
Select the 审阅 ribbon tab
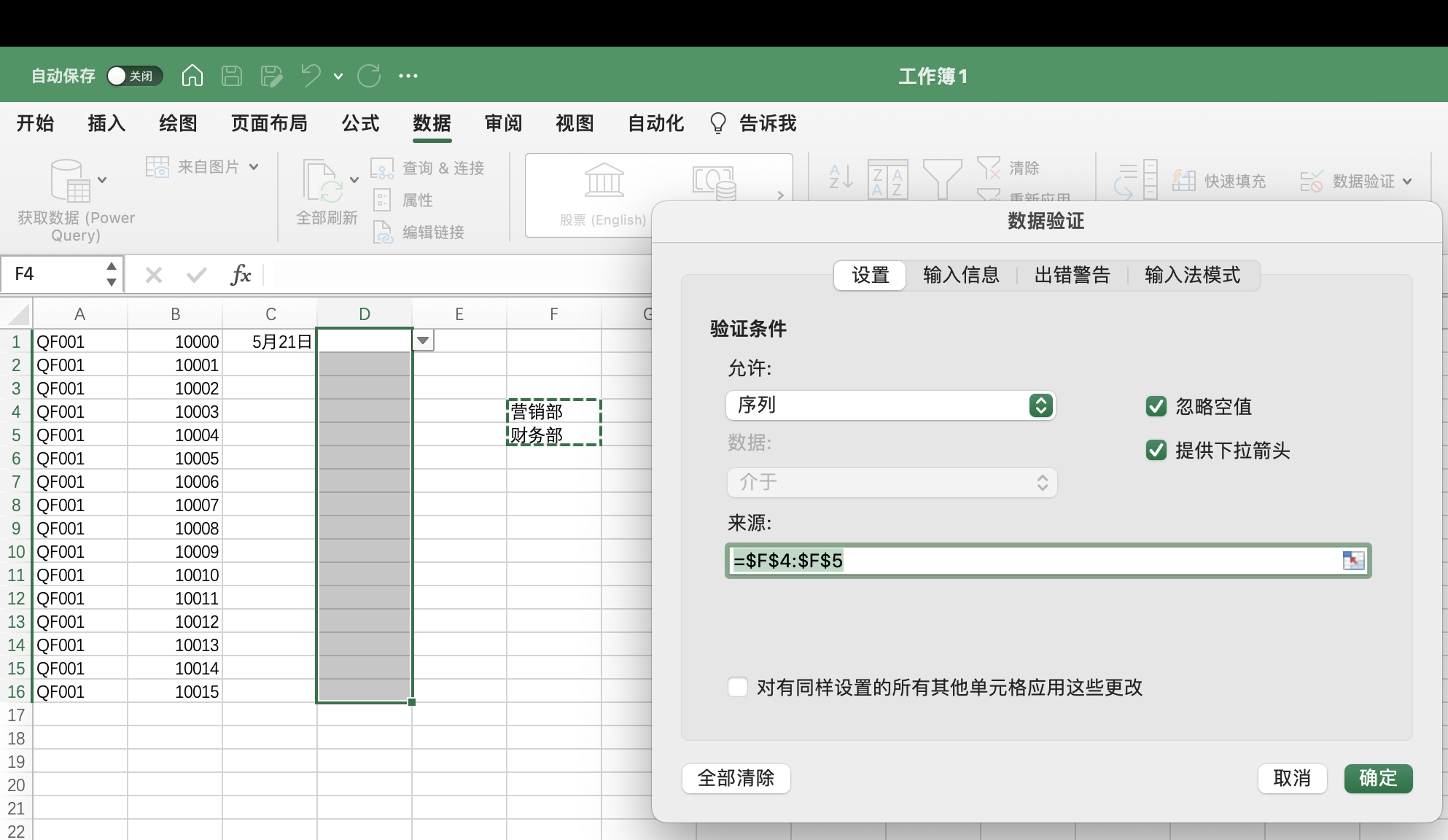click(x=503, y=123)
